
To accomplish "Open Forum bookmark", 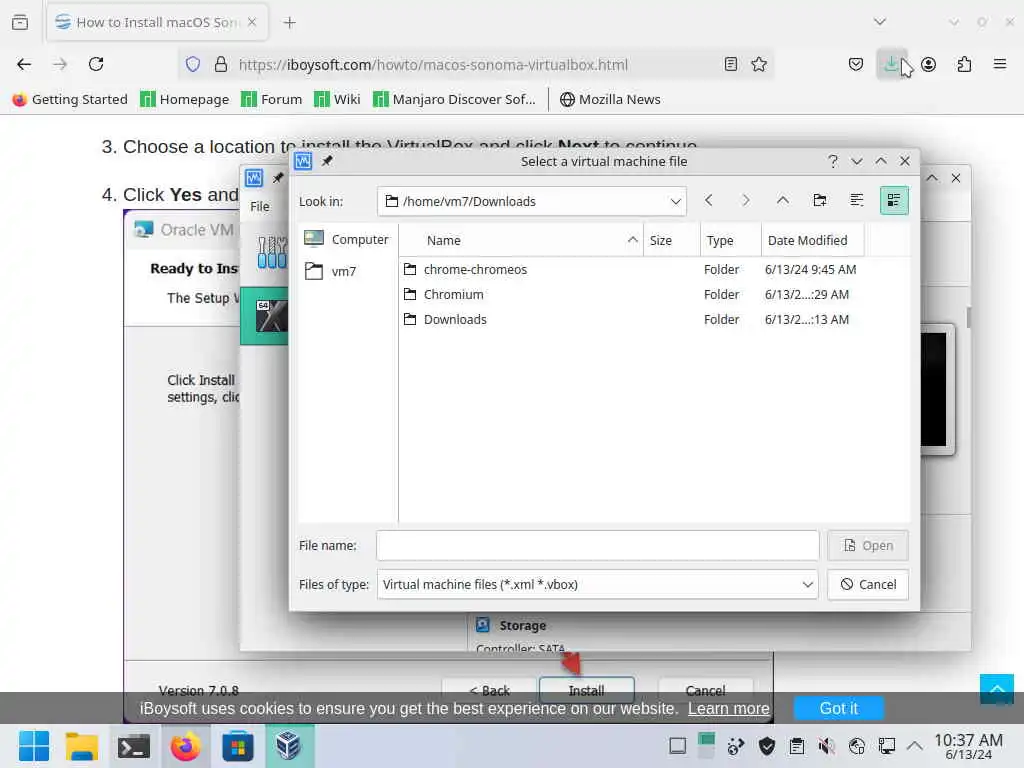I will pos(272,99).
